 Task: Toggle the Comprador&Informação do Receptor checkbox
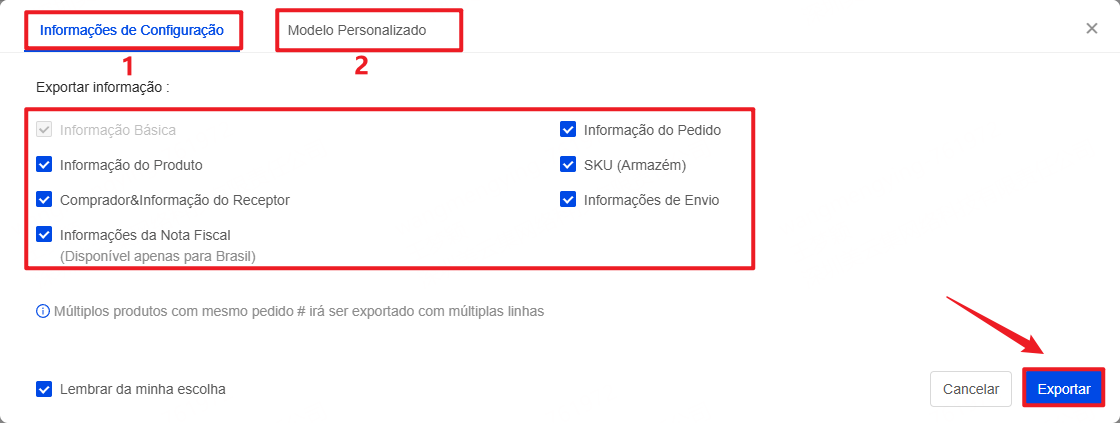coord(44,200)
